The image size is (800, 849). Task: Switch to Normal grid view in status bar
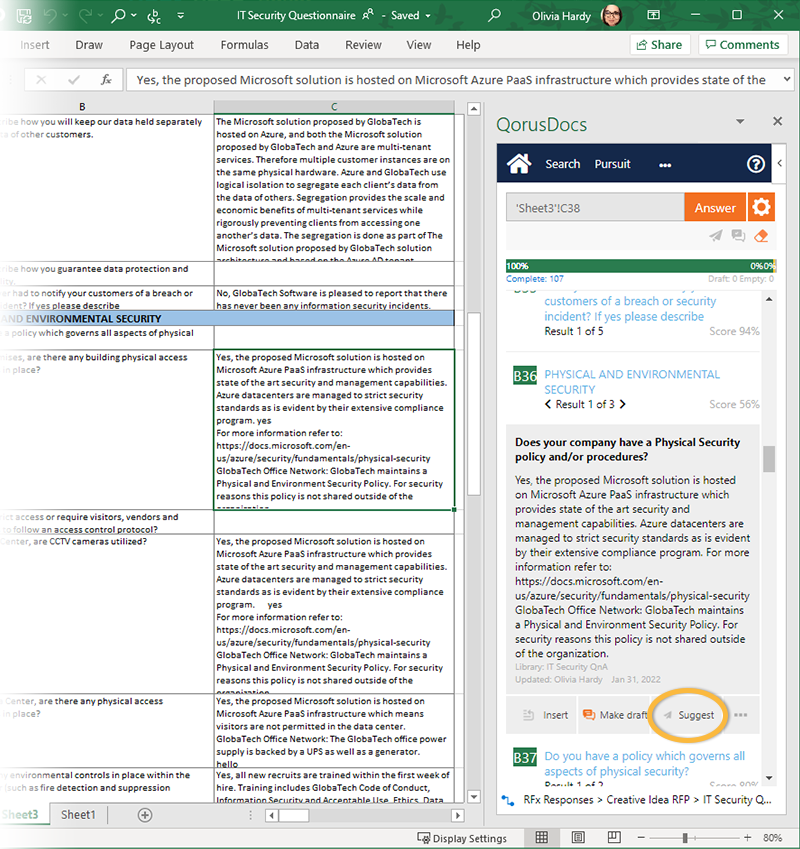(541, 837)
